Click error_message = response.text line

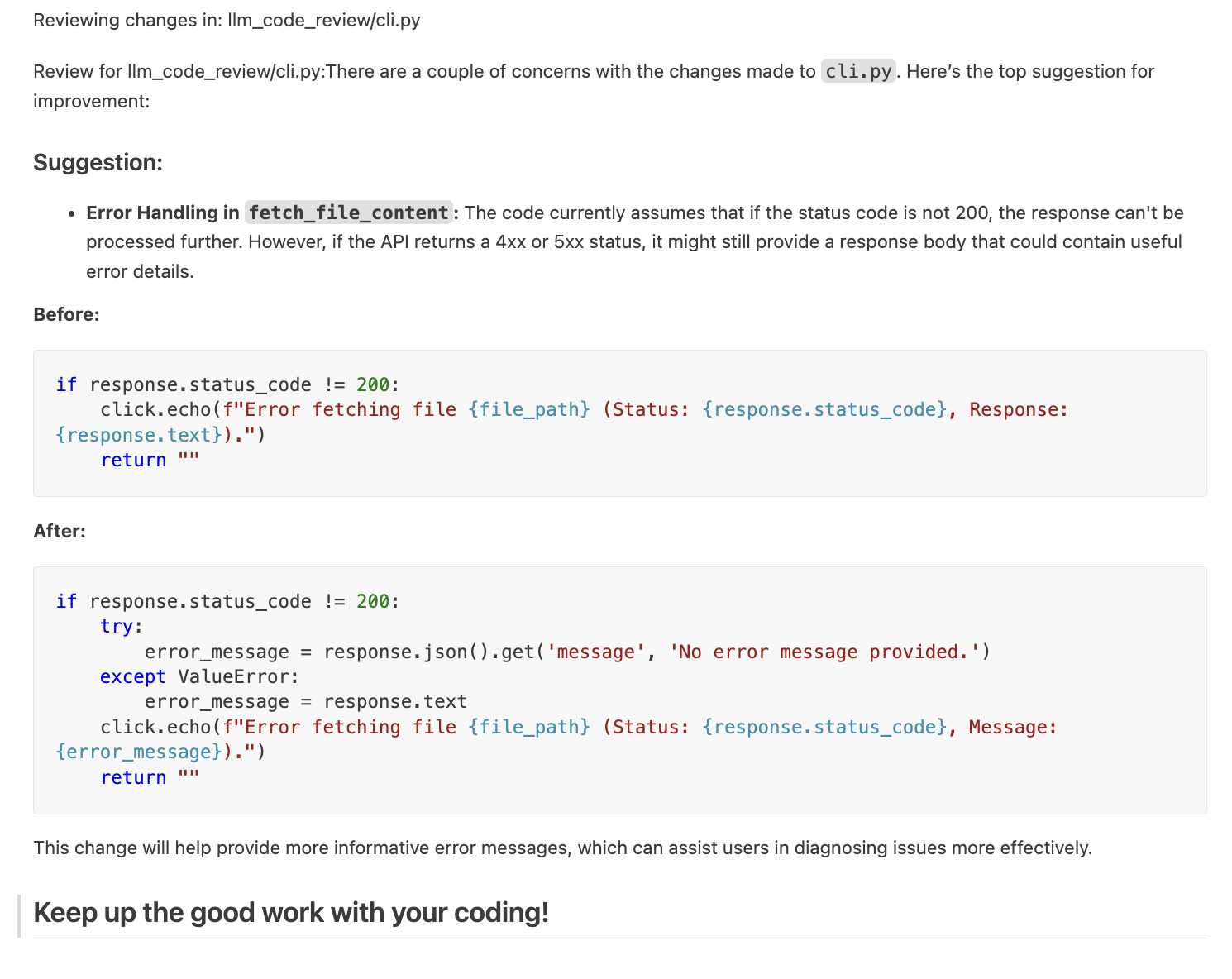click(x=305, y=701)
